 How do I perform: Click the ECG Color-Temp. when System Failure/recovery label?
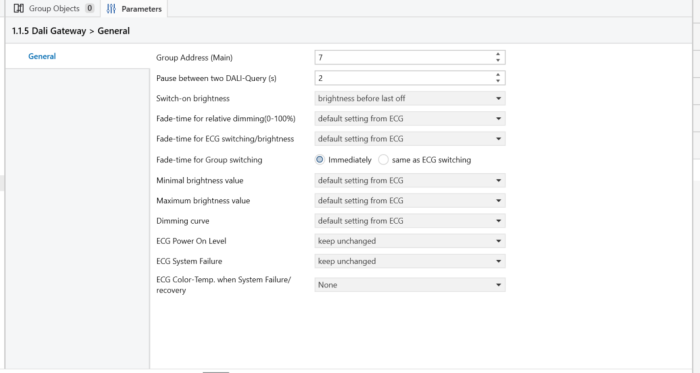point(223,285)
